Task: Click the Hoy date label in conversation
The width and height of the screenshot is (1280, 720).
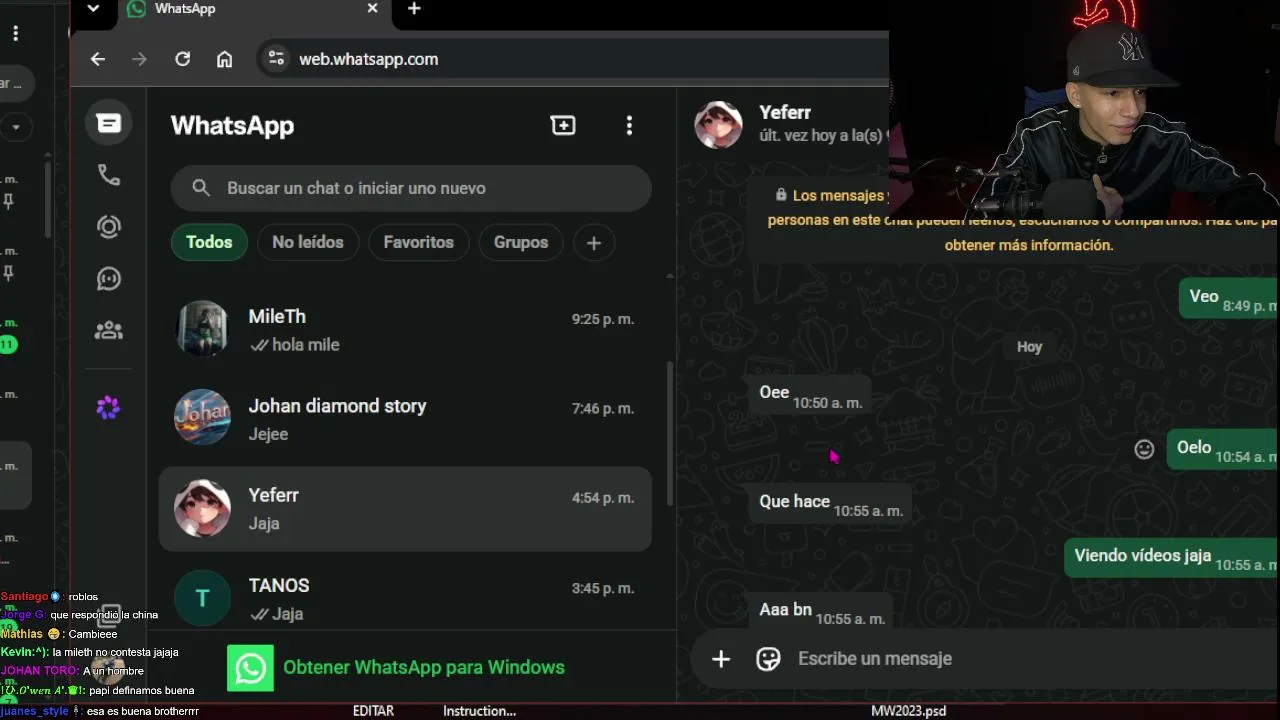Action: 1029,347
